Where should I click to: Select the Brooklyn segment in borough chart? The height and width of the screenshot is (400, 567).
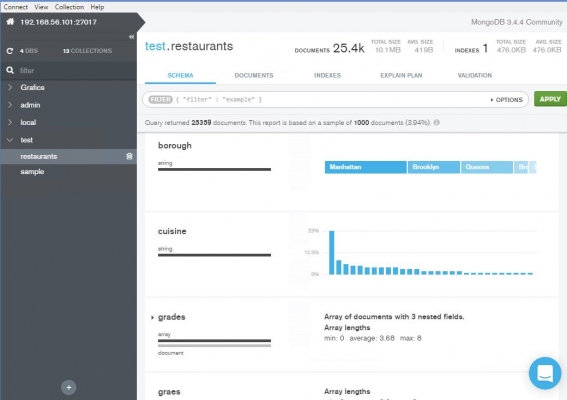[x=434, y=167]
